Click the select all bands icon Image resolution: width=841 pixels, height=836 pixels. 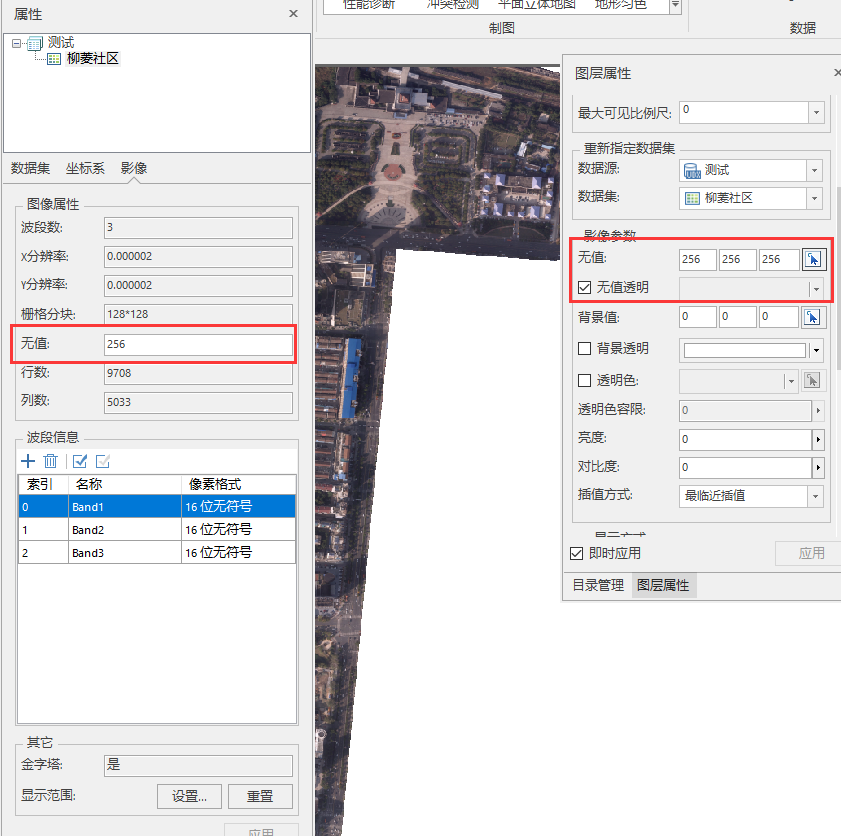click(x=80, y=461)
